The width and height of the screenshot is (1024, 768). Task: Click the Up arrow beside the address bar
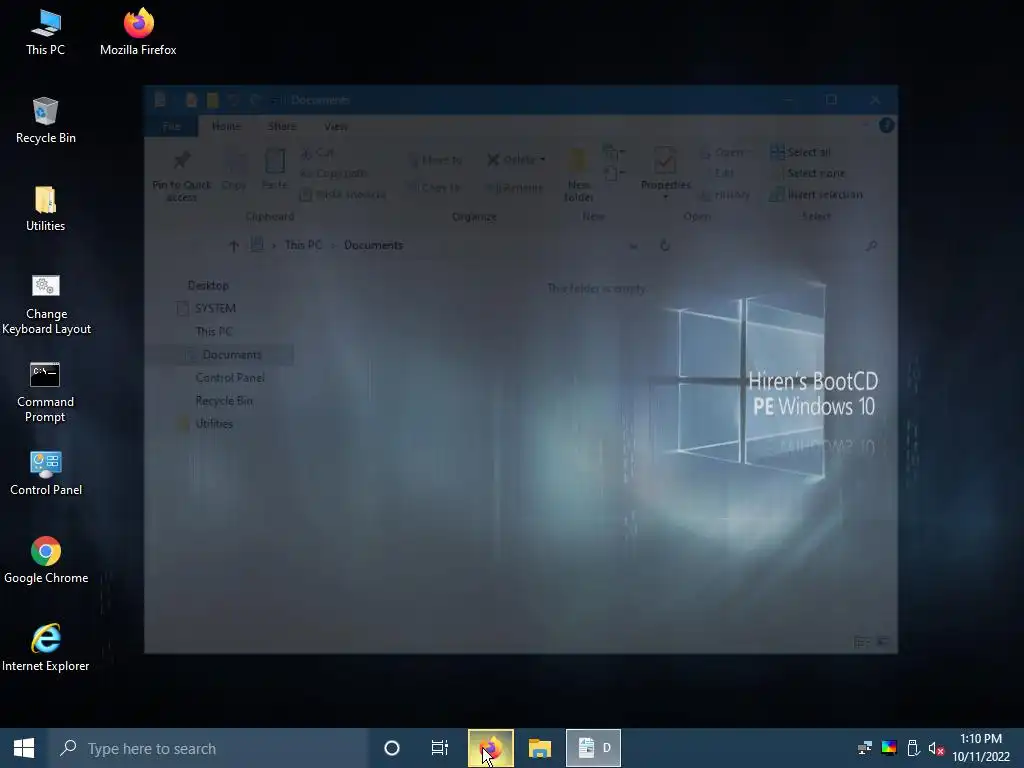tap(233, 246)
